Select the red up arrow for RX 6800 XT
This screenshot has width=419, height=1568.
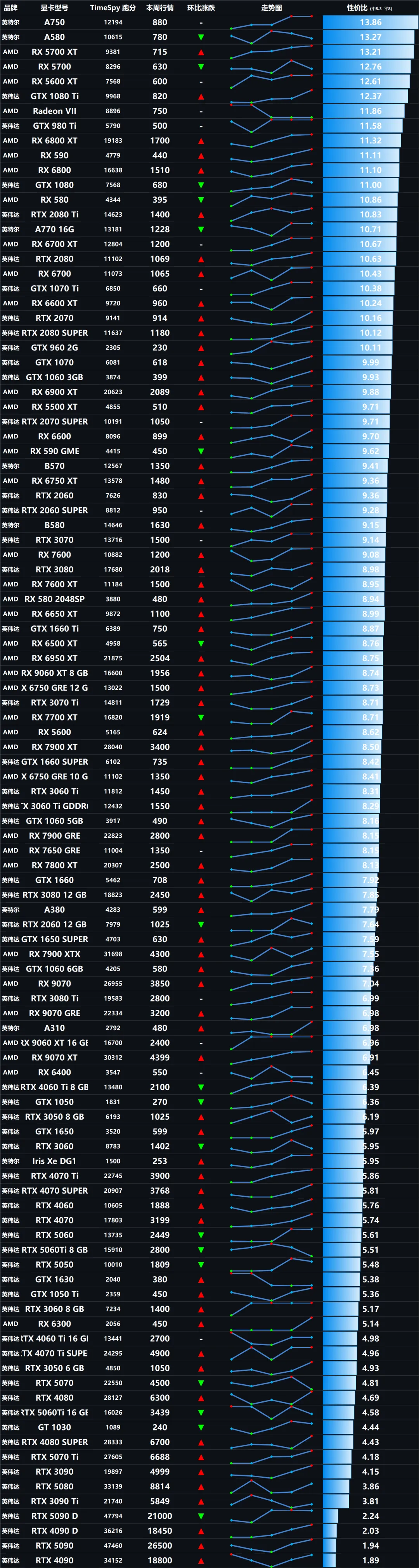click(201, 141)
